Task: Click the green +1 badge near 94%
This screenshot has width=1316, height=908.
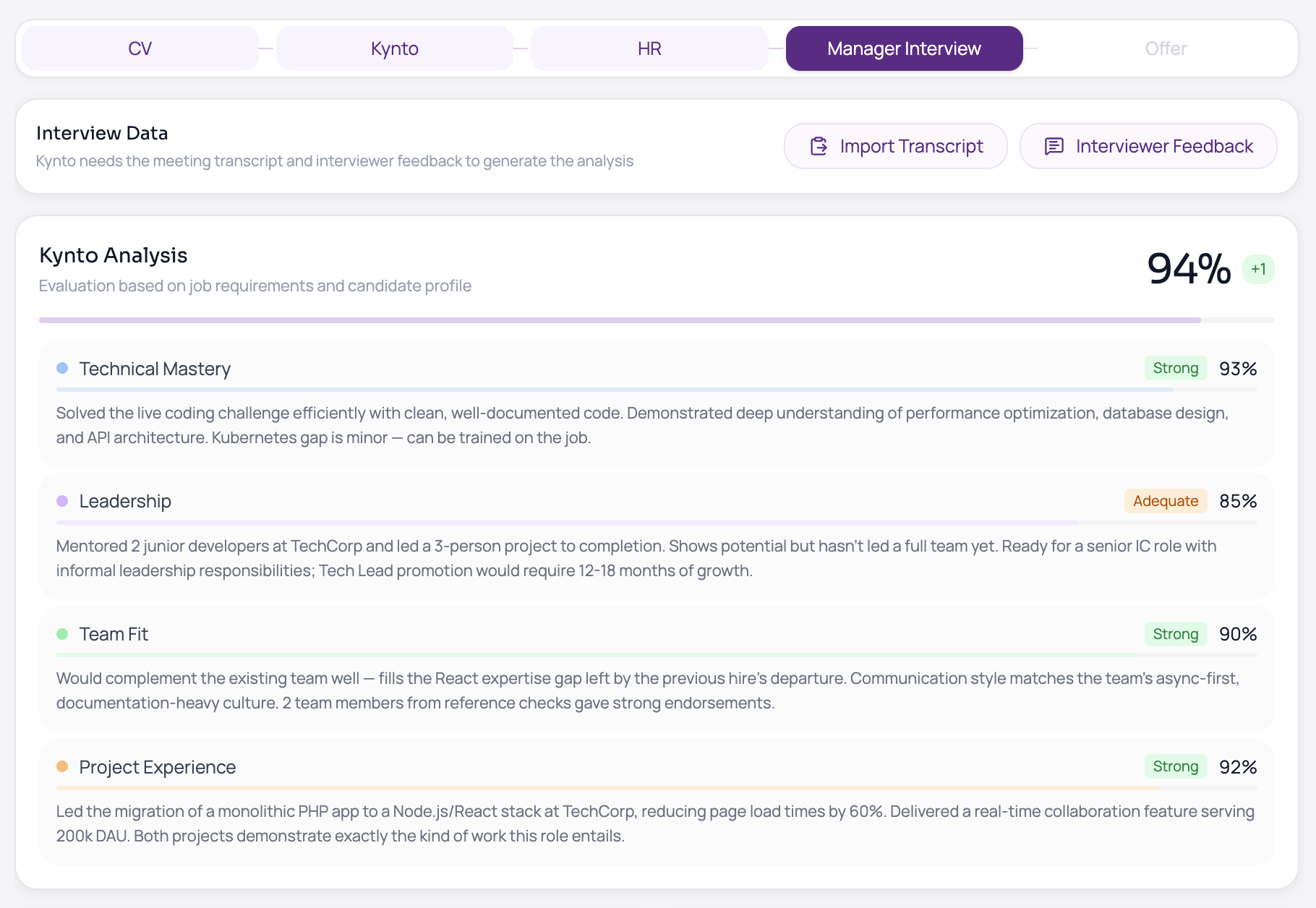Action: pos(1258,268)
